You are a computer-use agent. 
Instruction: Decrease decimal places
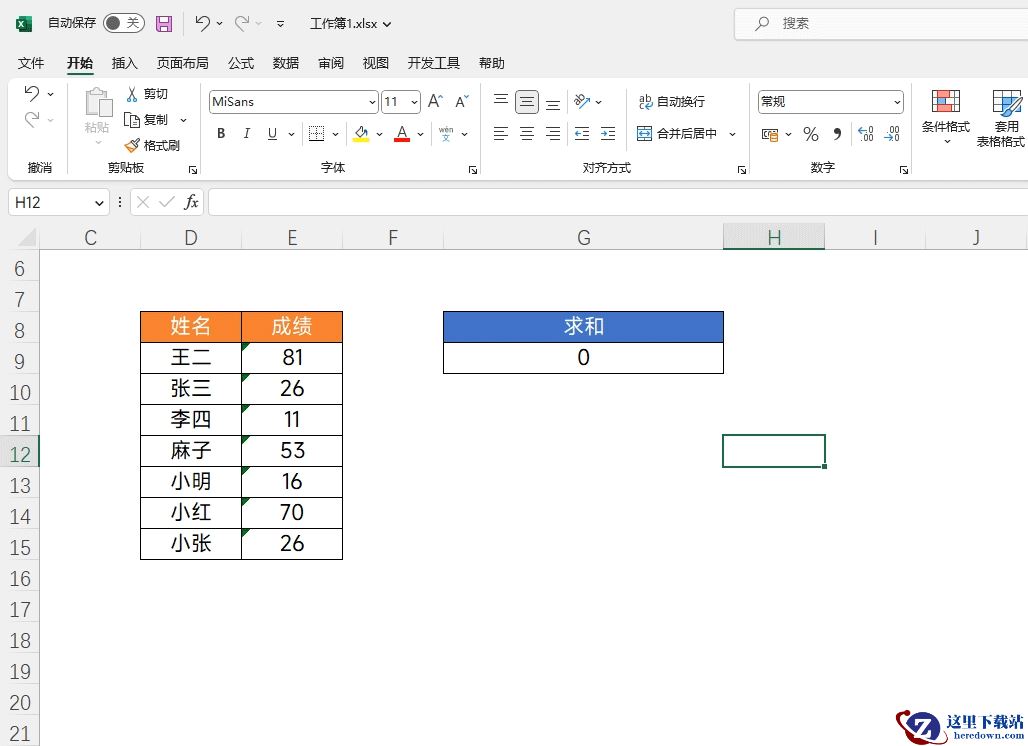tap(892, 134)
